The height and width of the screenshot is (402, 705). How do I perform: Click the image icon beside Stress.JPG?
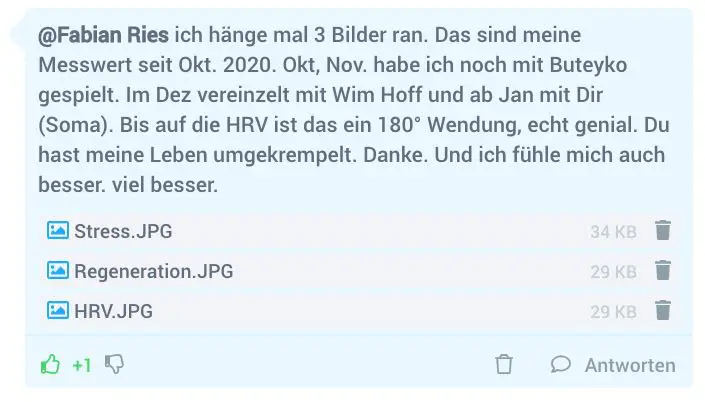pyautogui.click(x=58, y=231)
